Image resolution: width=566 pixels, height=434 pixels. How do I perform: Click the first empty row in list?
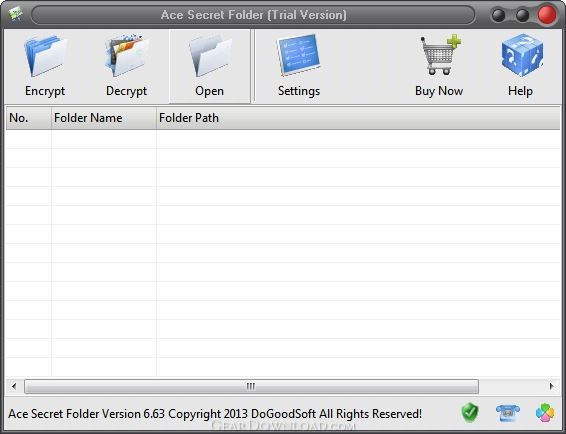283,139
